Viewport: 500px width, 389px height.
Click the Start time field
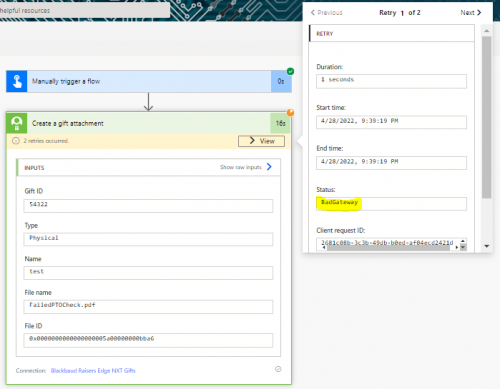point(391,122)
